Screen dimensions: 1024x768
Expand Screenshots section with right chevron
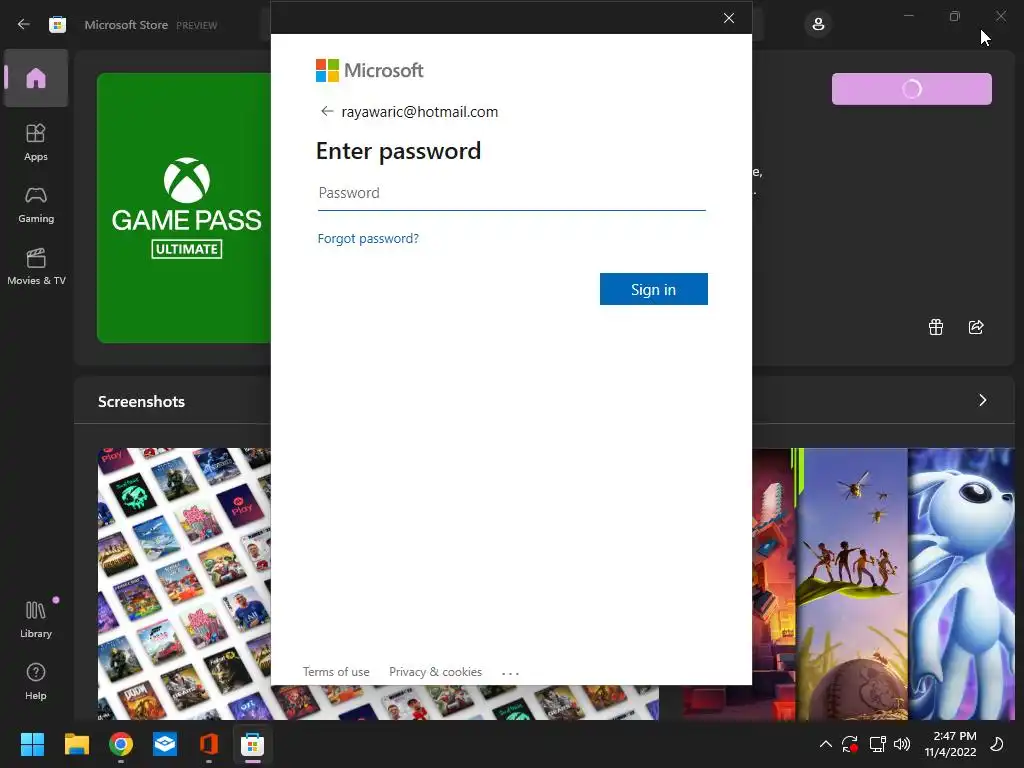(x=982, y=400)
